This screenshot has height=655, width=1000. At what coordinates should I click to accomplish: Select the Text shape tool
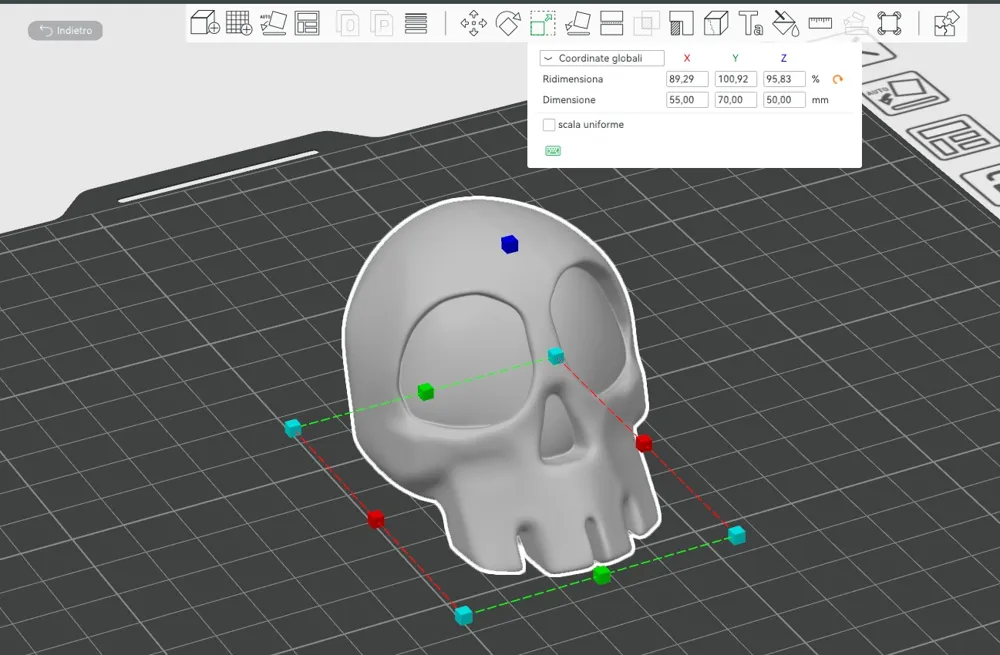pos(751,24)
